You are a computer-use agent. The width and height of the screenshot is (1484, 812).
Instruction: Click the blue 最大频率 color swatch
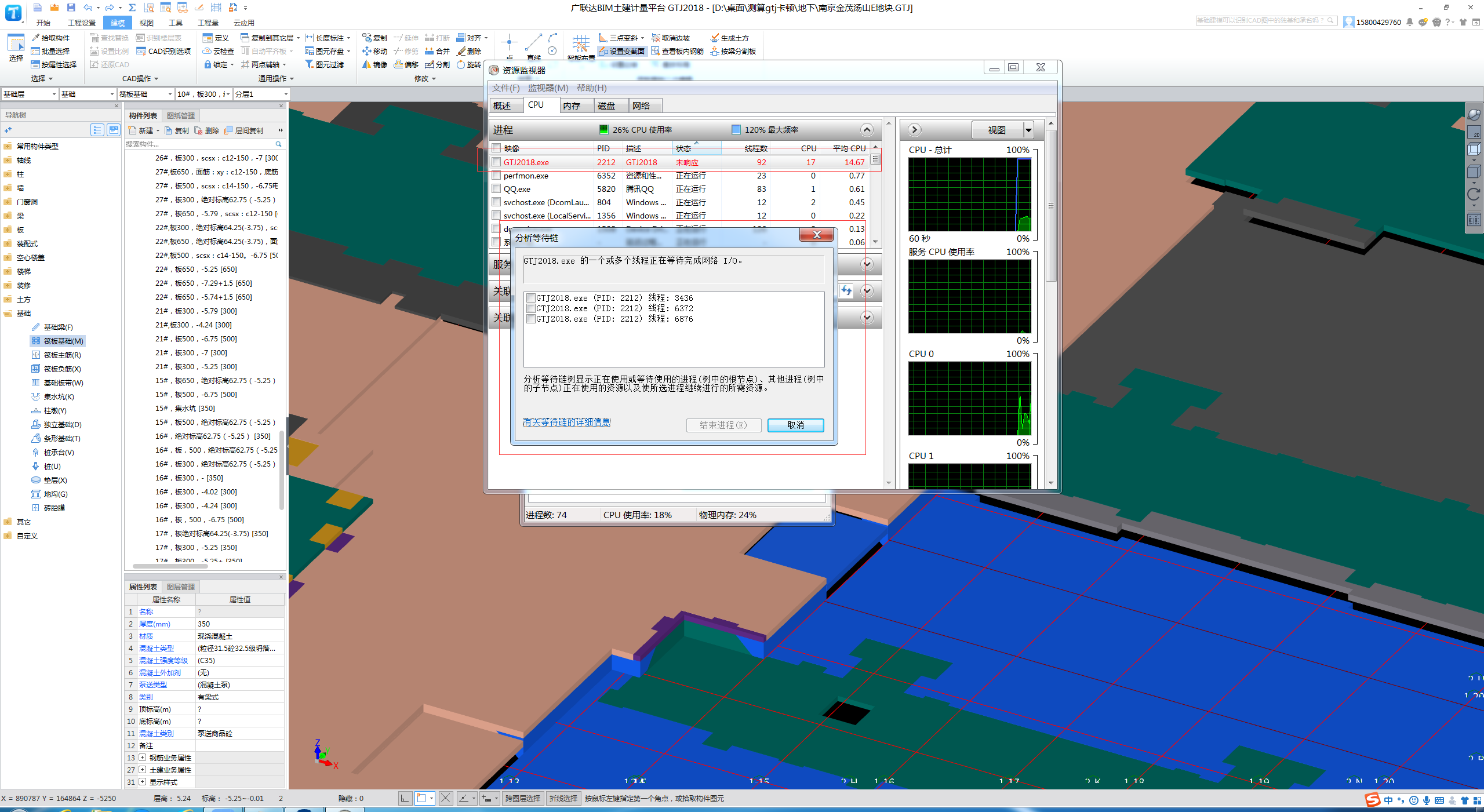coord(736,129)
